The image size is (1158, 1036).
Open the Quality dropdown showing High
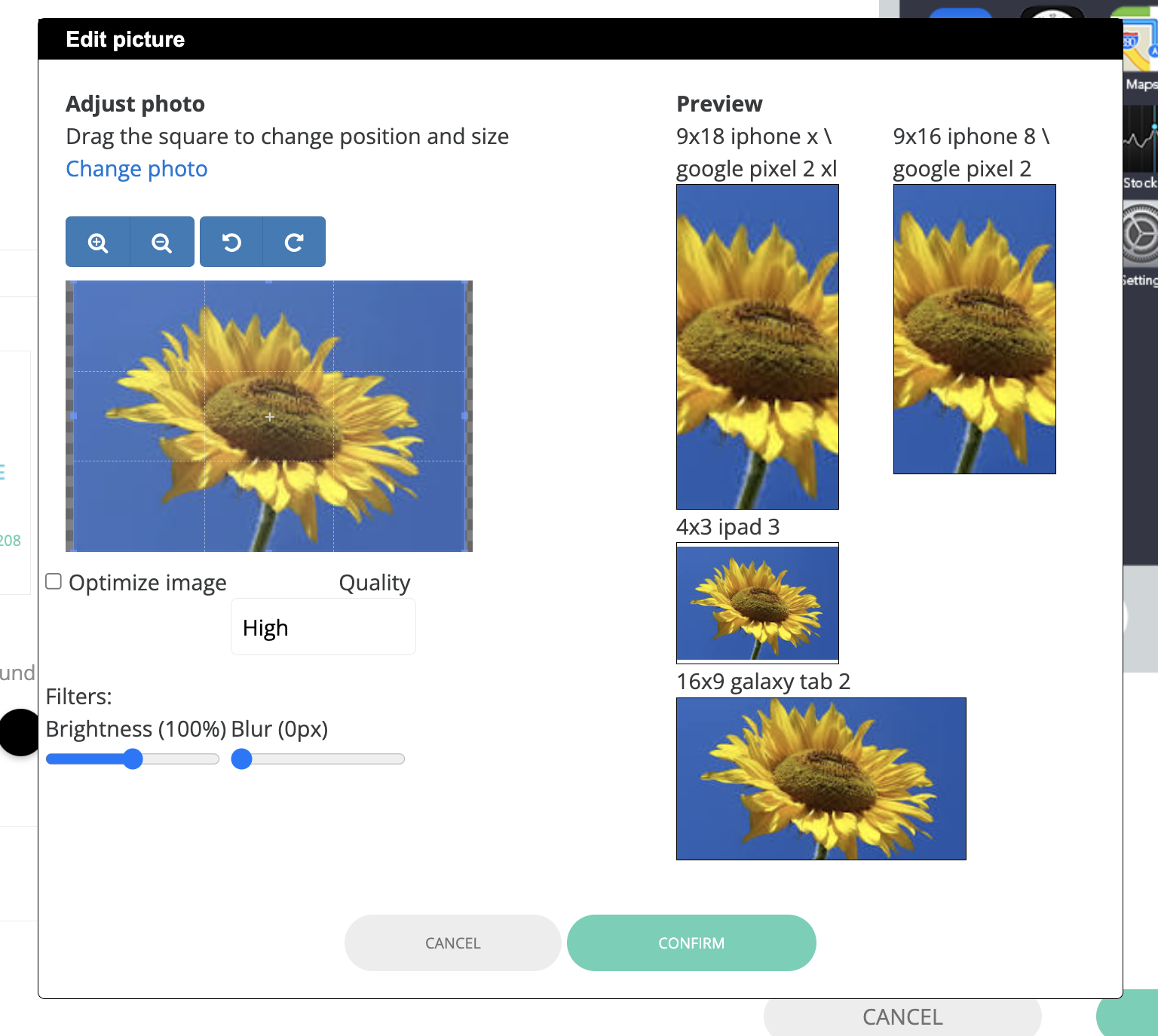click(x=323, y=627)
